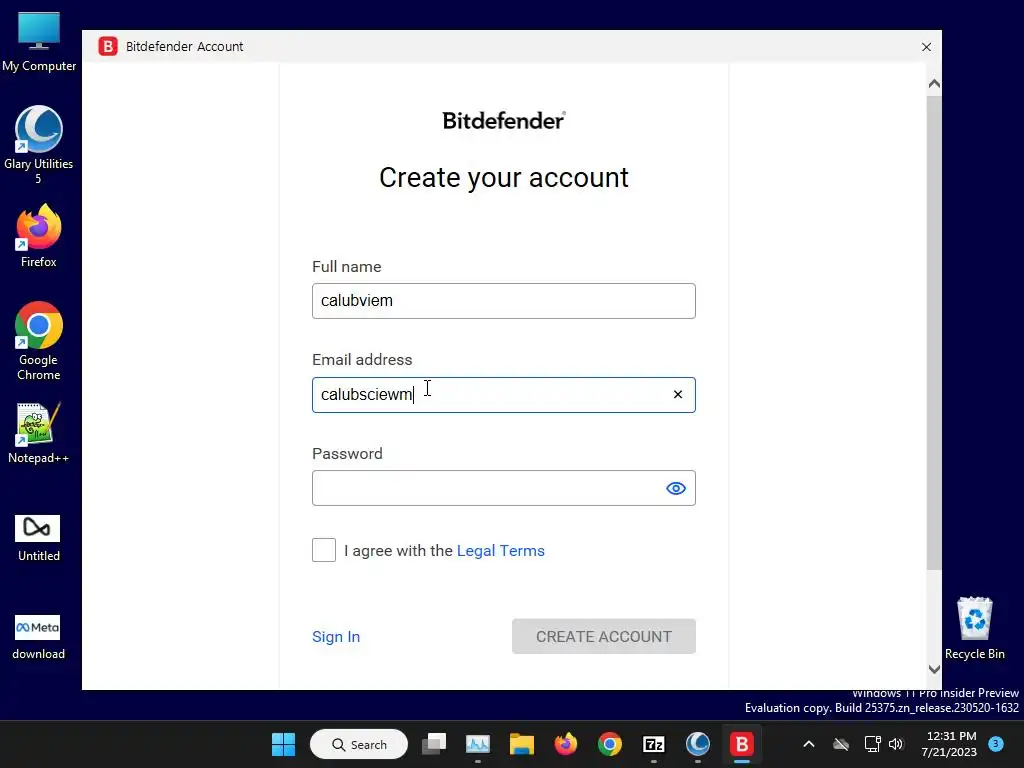Viewport: 1024px width, 768px height.
Task: Open Google Chrome desktop shortcut
Action: click(x=39, y=341)
